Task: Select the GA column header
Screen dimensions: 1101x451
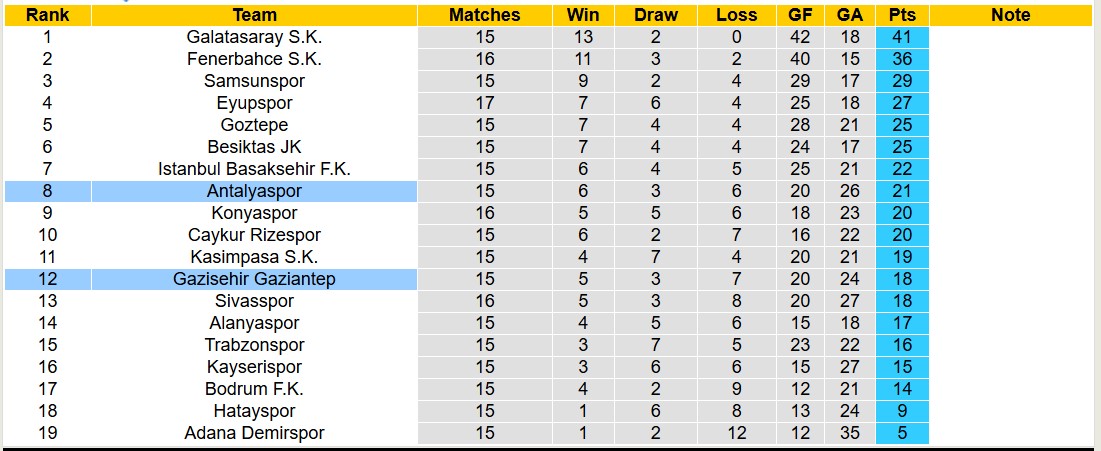Action: [850, 15]
